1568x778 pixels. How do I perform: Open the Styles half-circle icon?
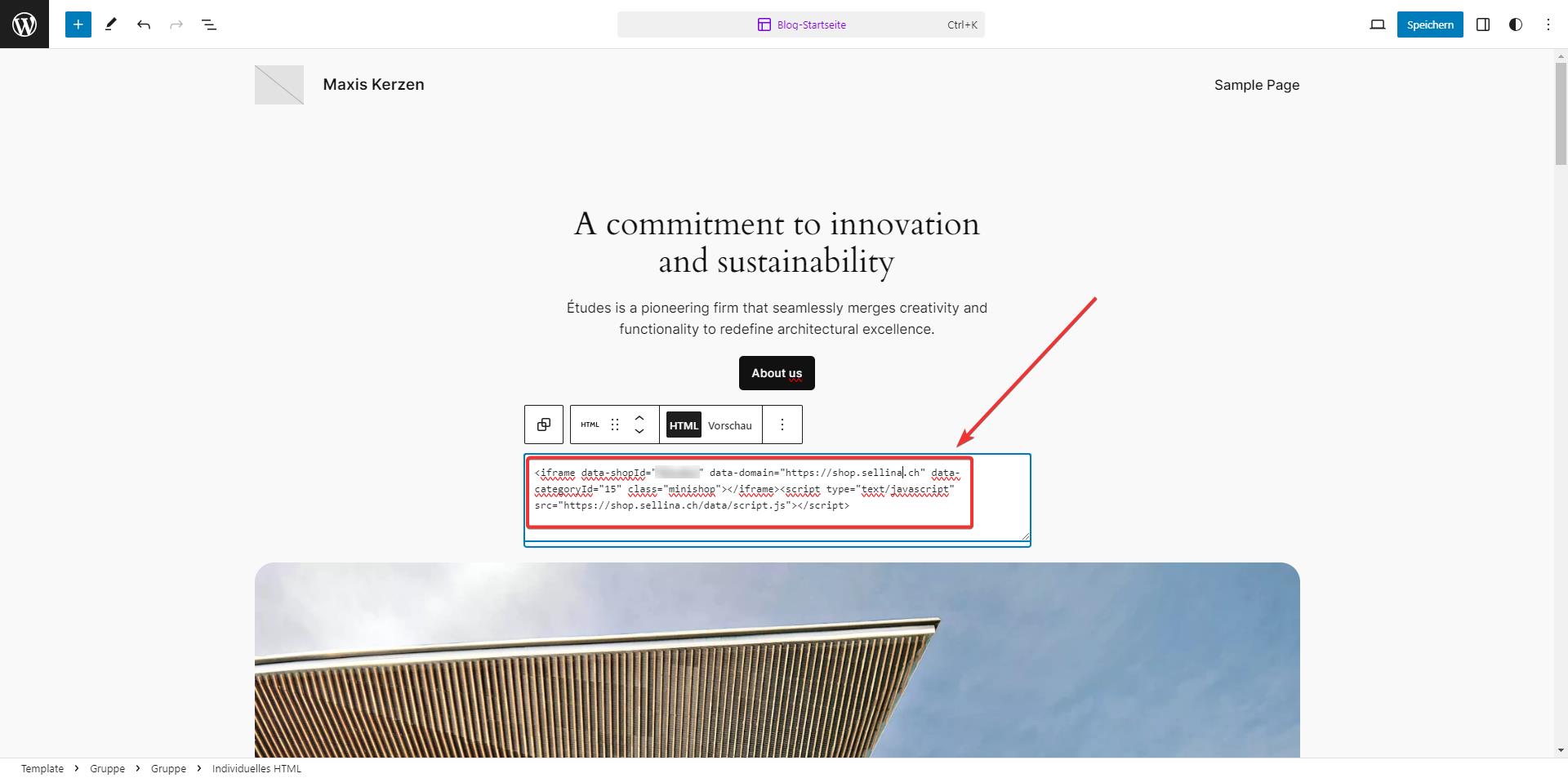tap(1516, 24)
